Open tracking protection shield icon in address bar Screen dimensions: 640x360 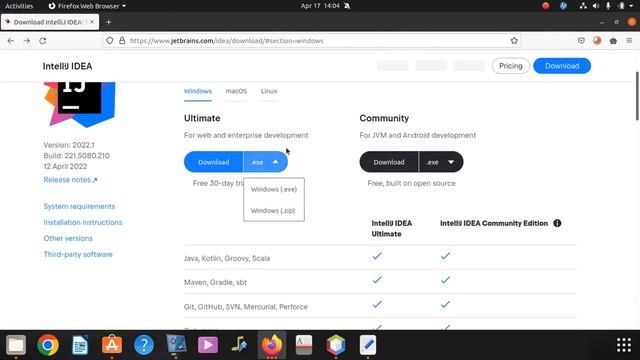(110, 41)
